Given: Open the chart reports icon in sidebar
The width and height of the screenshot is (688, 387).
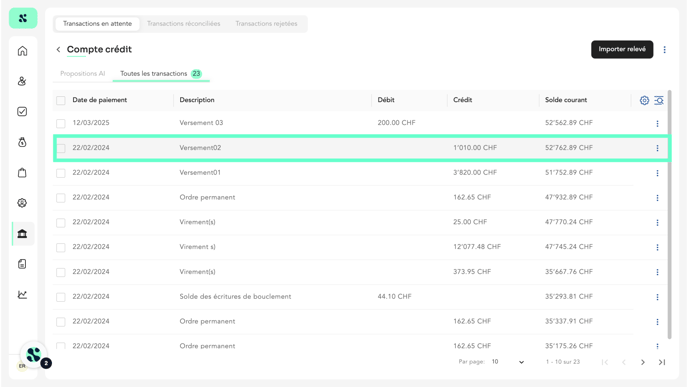Looking at the screenshot, I should pos(22,294).
